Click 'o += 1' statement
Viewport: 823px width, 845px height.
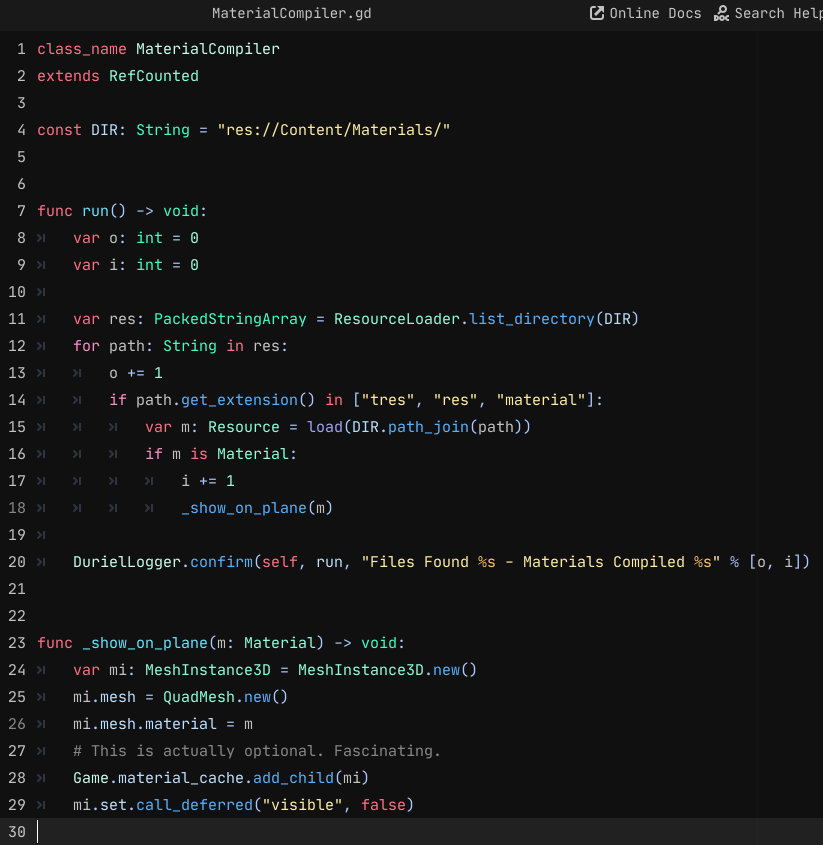[136, 373]
